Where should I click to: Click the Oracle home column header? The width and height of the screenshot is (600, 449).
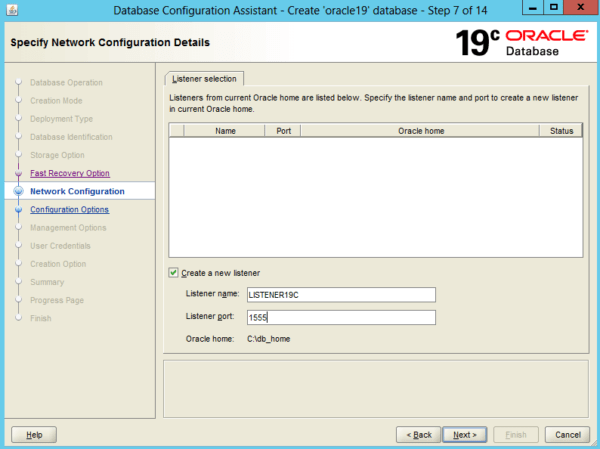point(421,131)
